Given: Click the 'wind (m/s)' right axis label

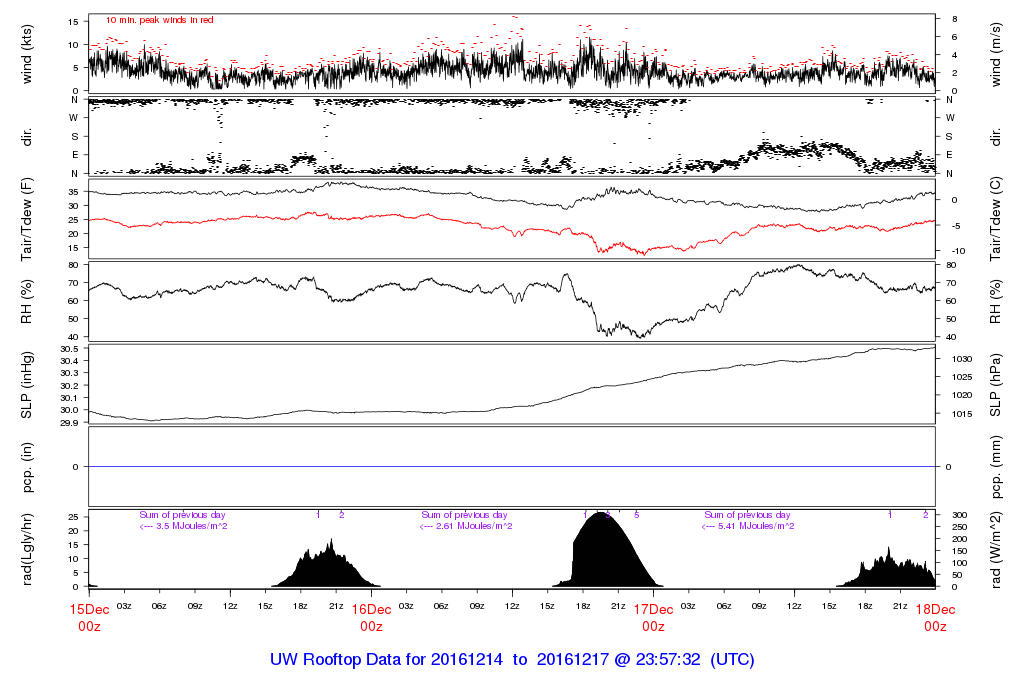Looking at the screenshot, I should point(997,52).
